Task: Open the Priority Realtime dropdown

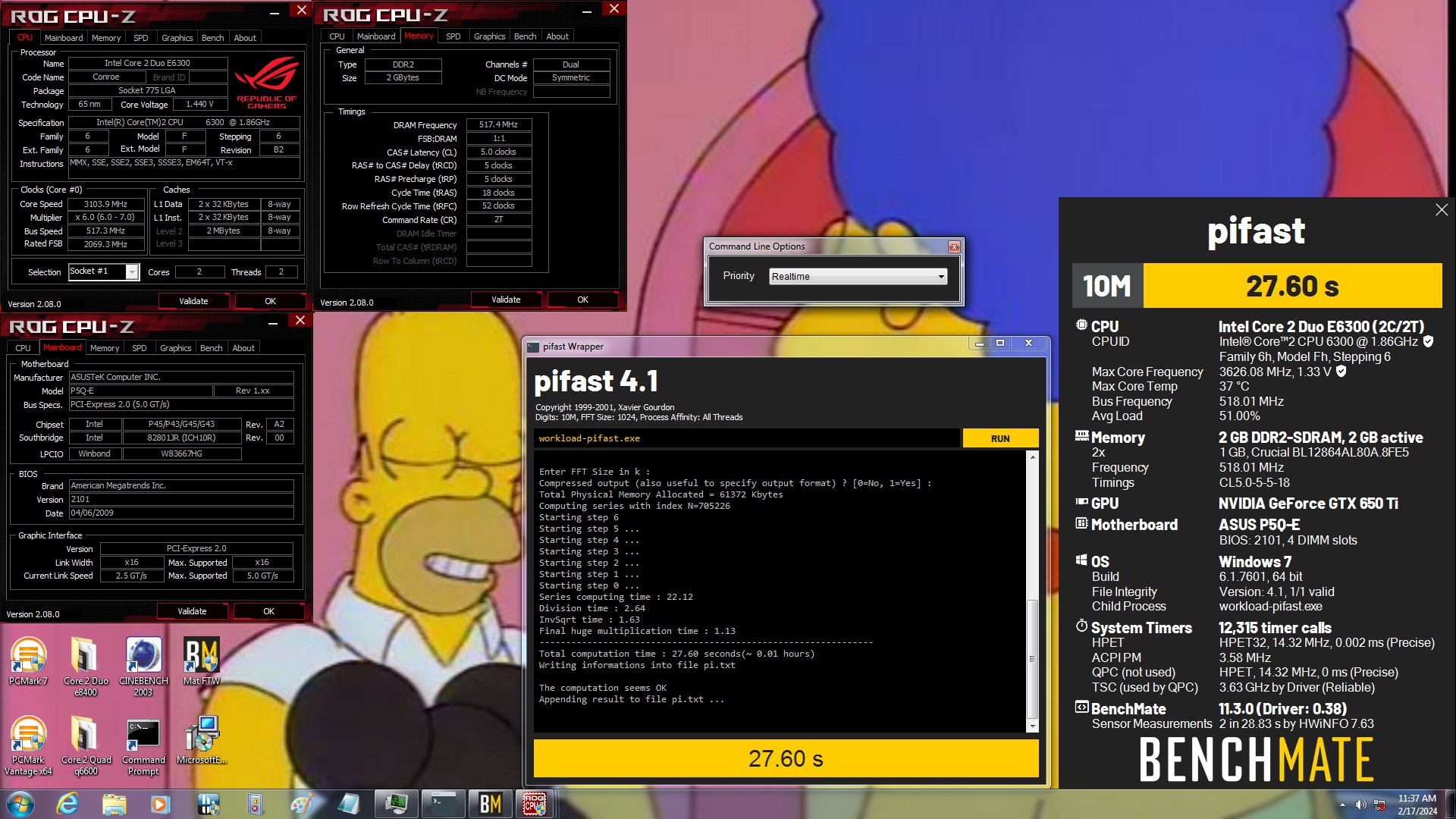Action: pos(858,277)
